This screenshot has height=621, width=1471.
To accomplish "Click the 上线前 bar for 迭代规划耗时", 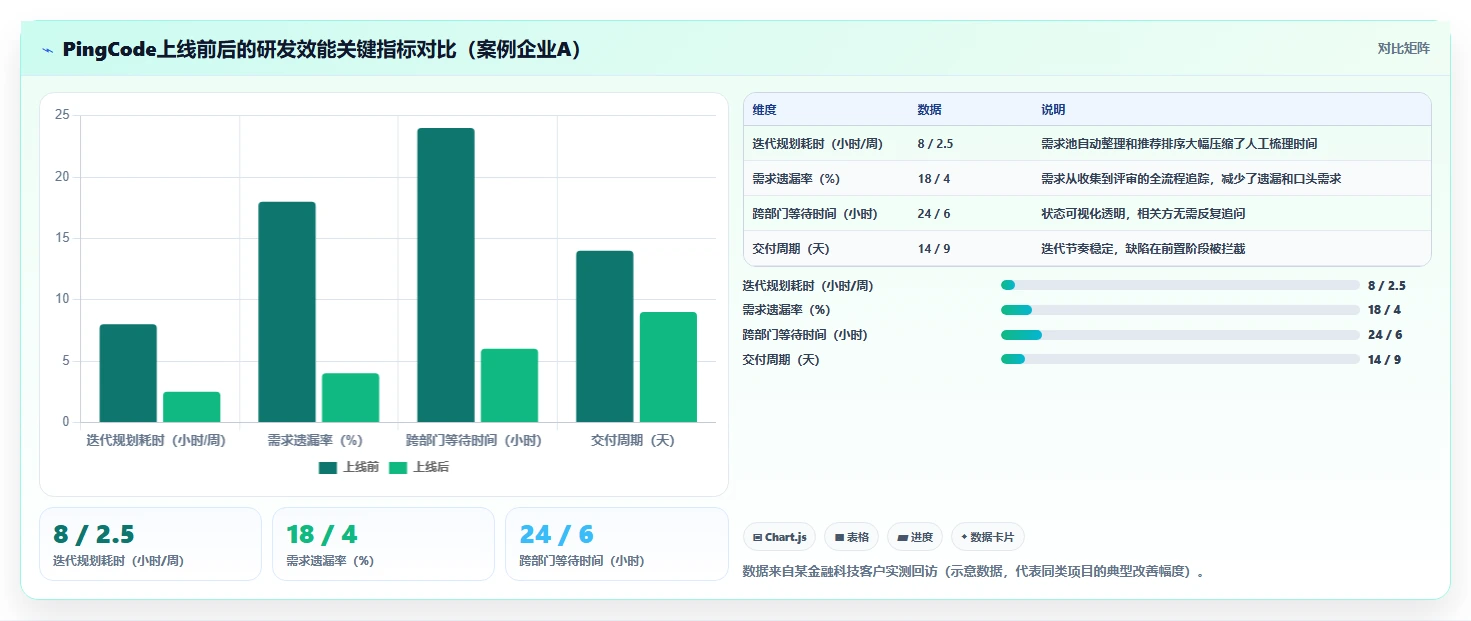I will [x=128, y=373].
